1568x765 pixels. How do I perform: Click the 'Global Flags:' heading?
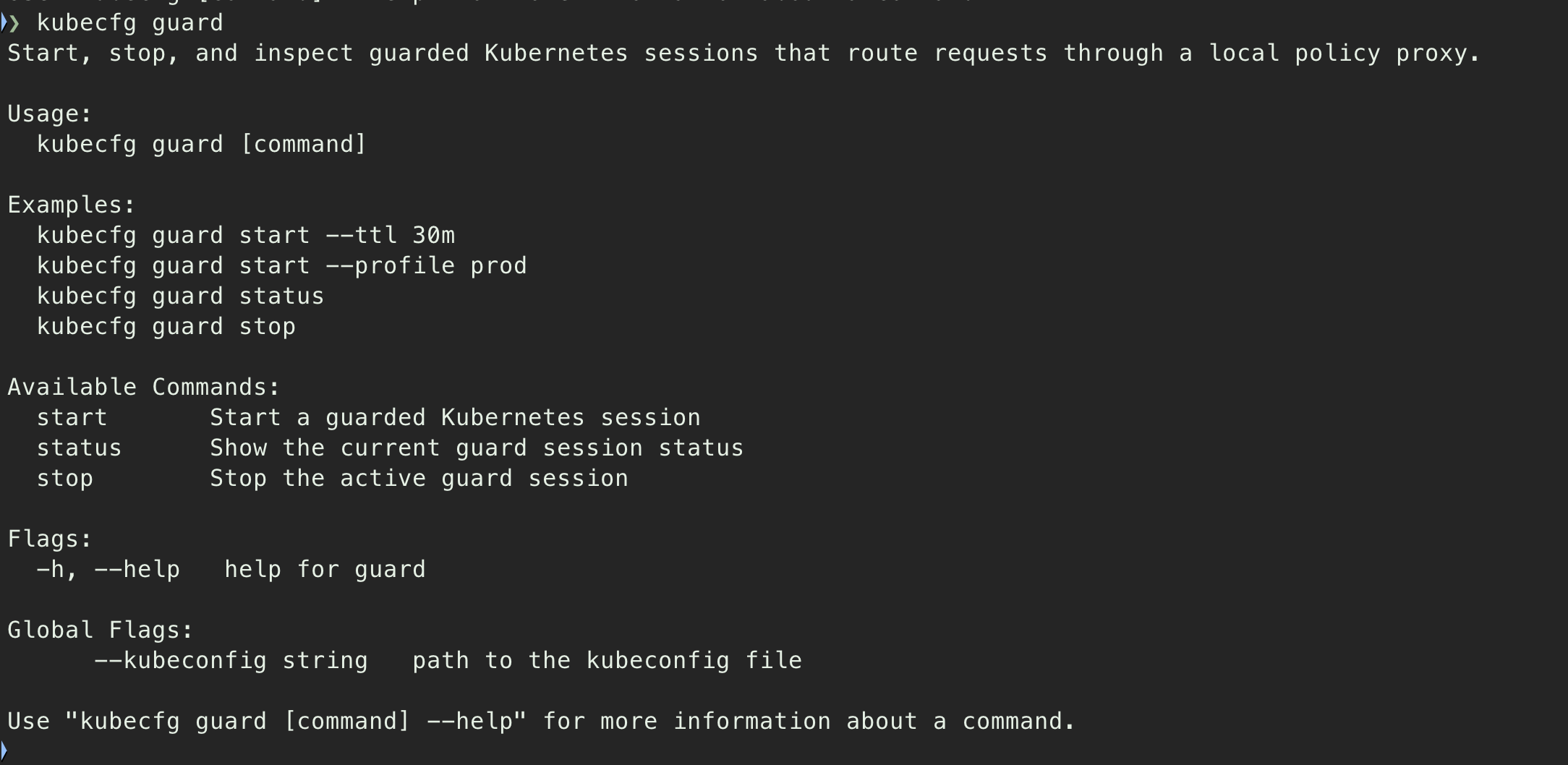tap(101, 631)
